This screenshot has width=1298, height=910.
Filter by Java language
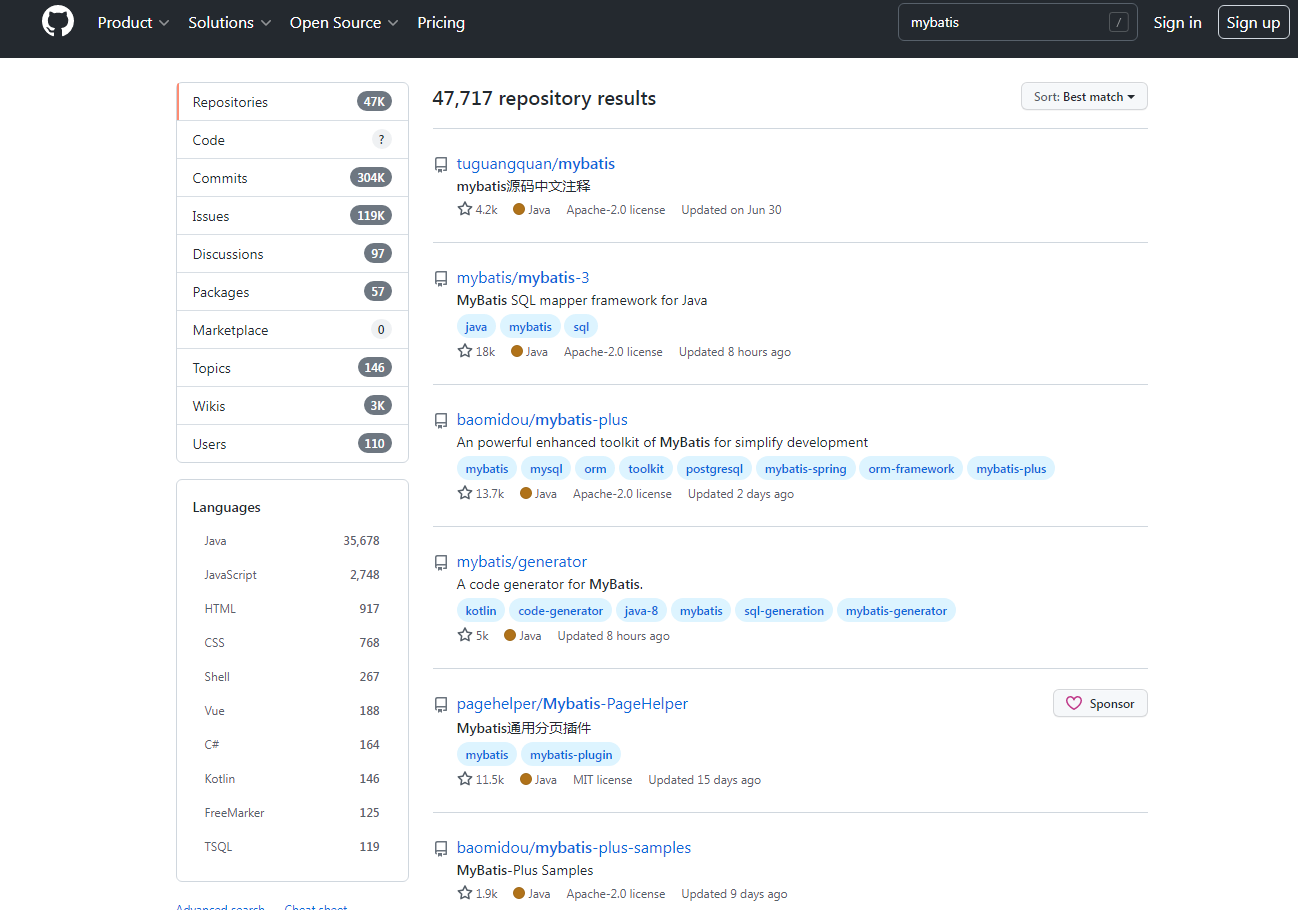[x=292, y=541]
